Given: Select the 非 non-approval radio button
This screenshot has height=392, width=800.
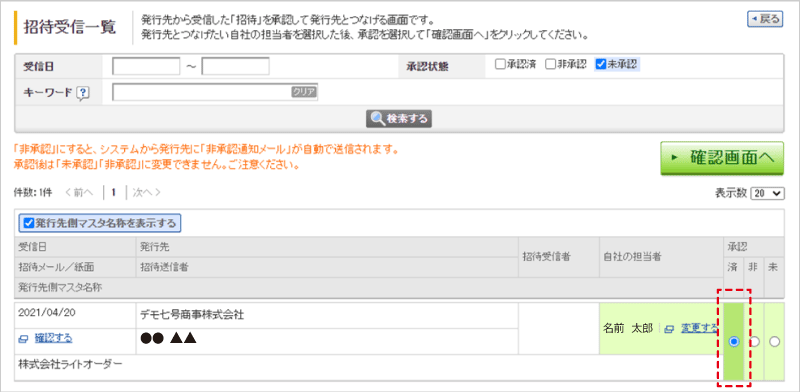Looking at the screenshot, I should pyautogui.click(x=755, y=341).
